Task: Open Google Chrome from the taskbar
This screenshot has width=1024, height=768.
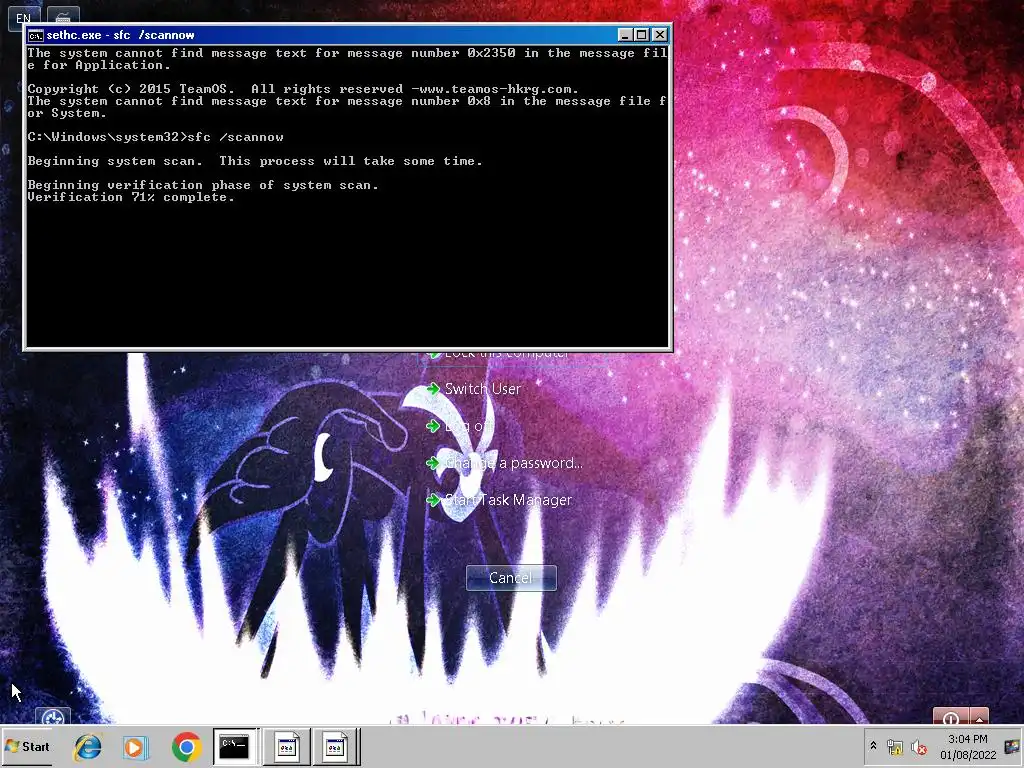Action: 186,746
